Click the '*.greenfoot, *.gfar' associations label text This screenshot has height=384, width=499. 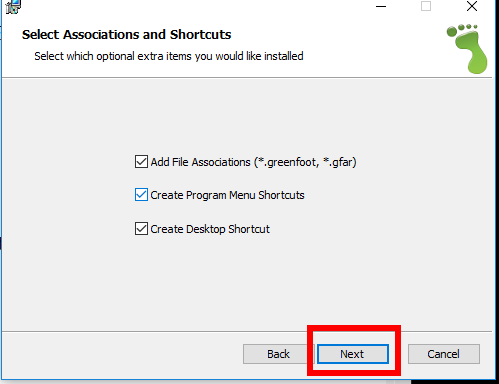(x=305, y=162)
